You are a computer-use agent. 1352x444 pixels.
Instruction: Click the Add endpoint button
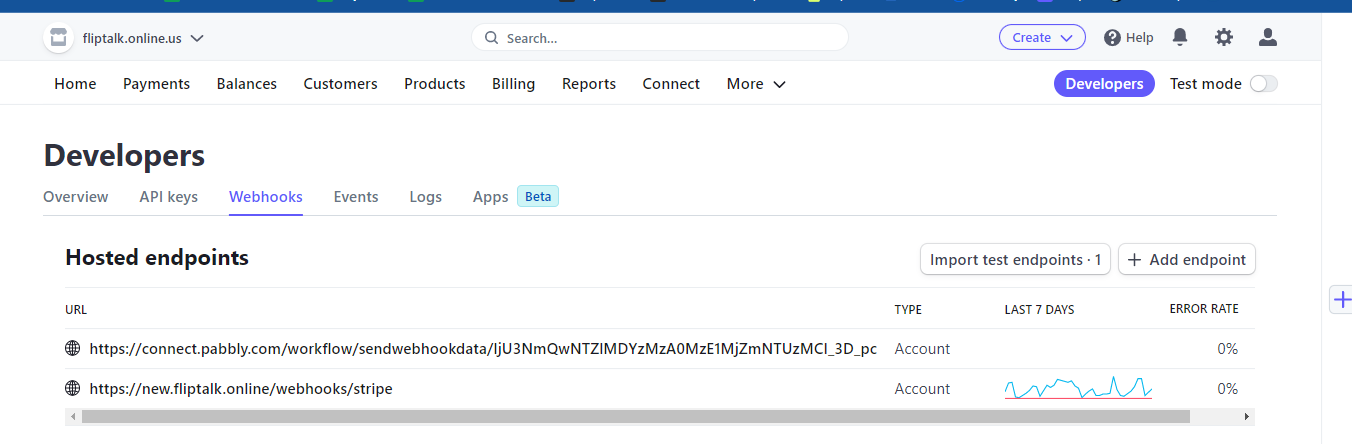click(1187, 260)
